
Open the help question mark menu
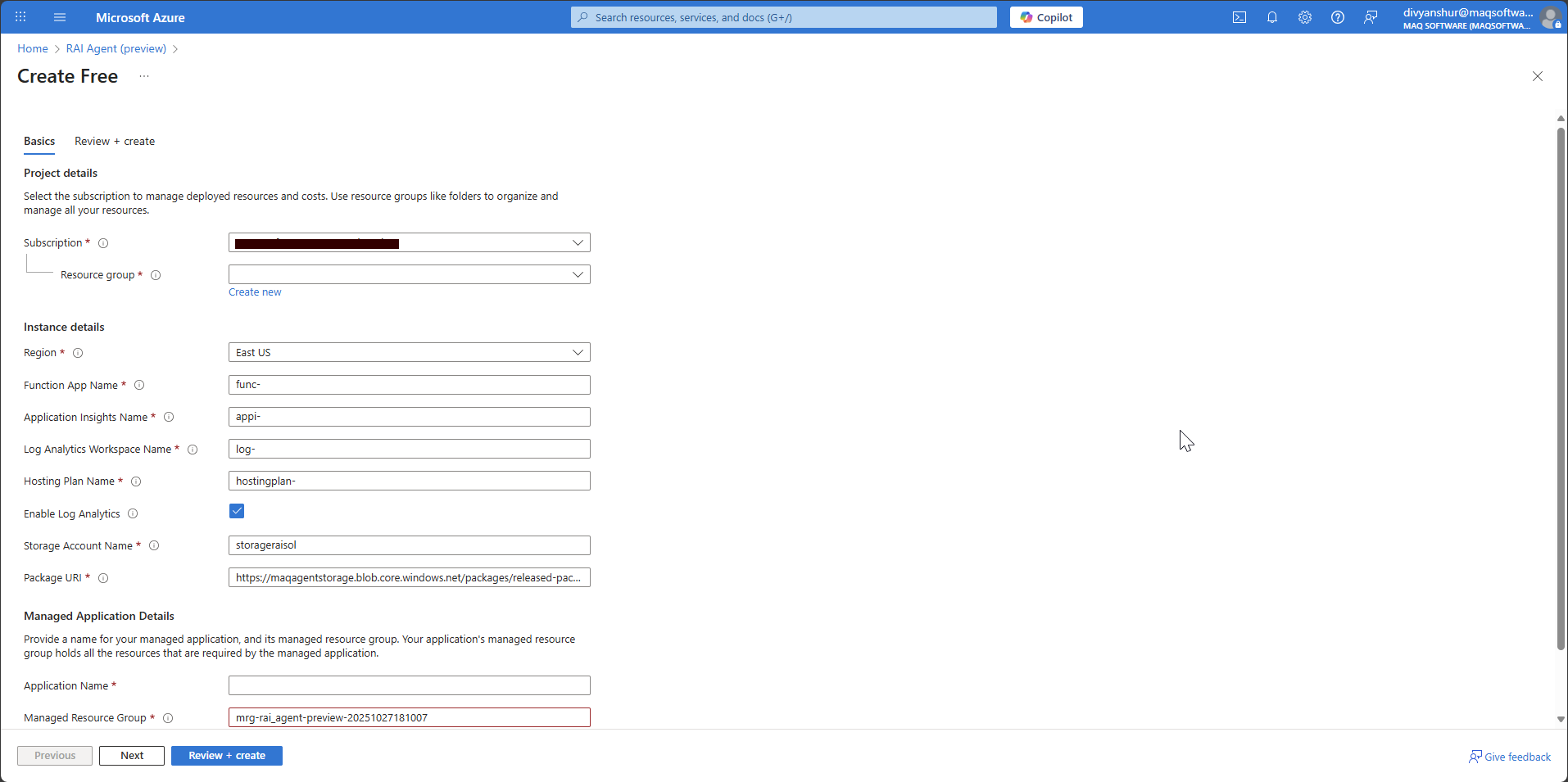tap(1338, 17)
